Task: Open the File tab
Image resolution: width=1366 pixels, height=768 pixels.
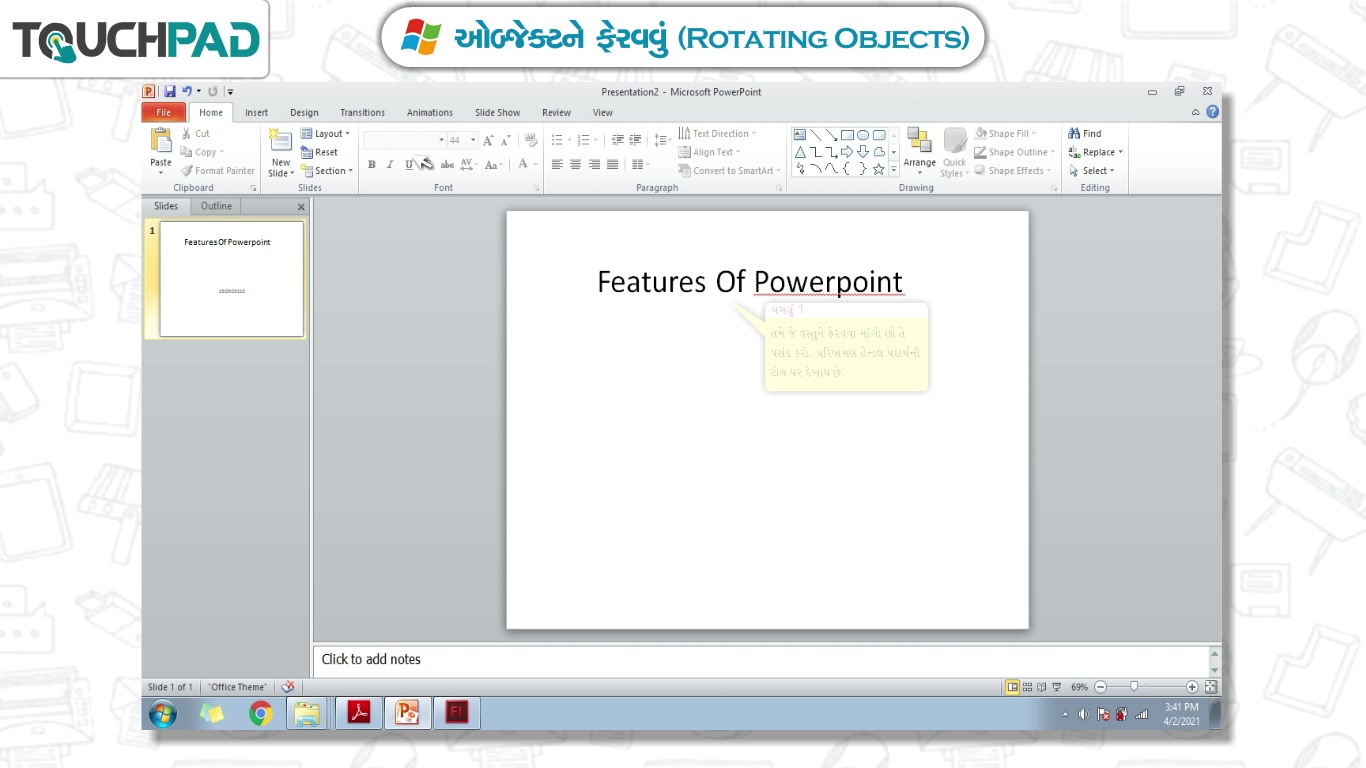Action: tap(164, 112)
